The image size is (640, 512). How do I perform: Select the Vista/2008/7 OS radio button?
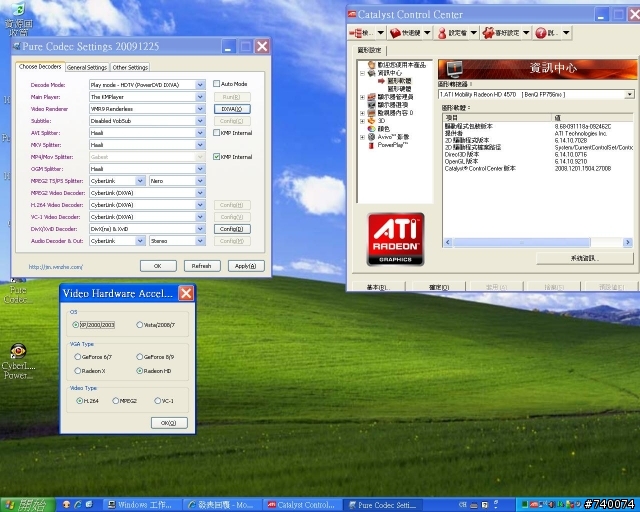coord(140,325)
